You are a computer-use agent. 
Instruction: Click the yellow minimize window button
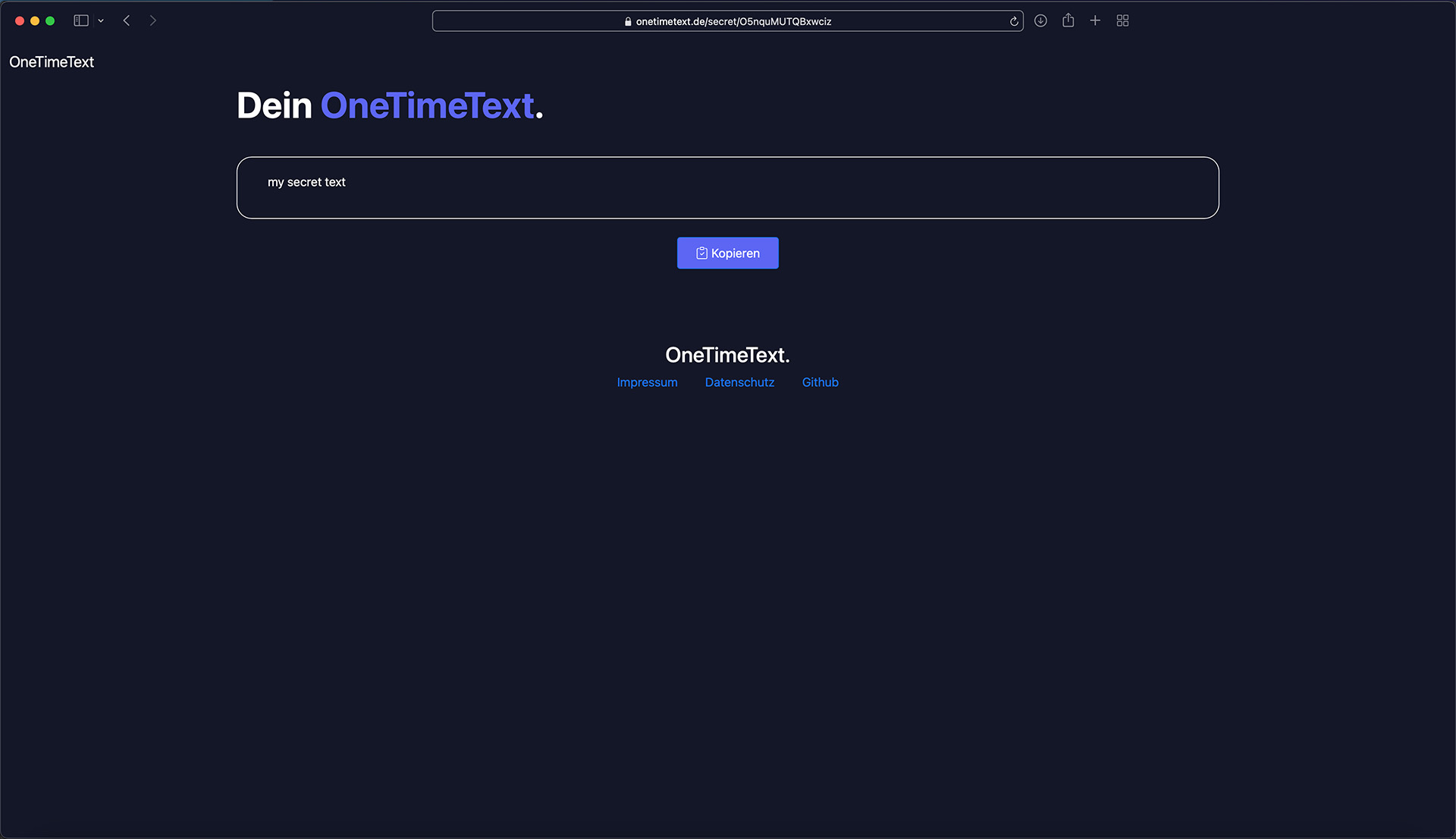[35, 20]
